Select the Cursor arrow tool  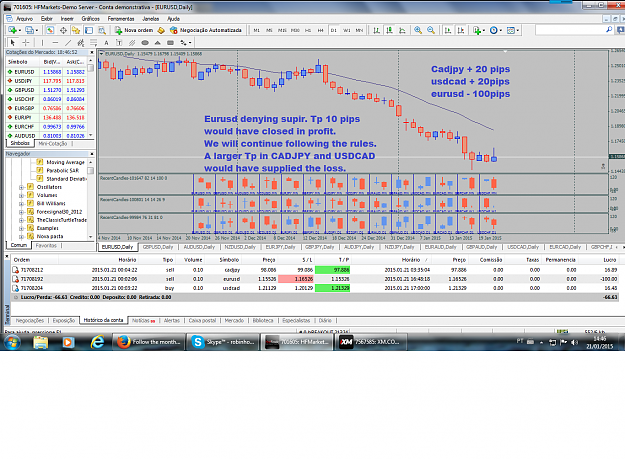13,43
